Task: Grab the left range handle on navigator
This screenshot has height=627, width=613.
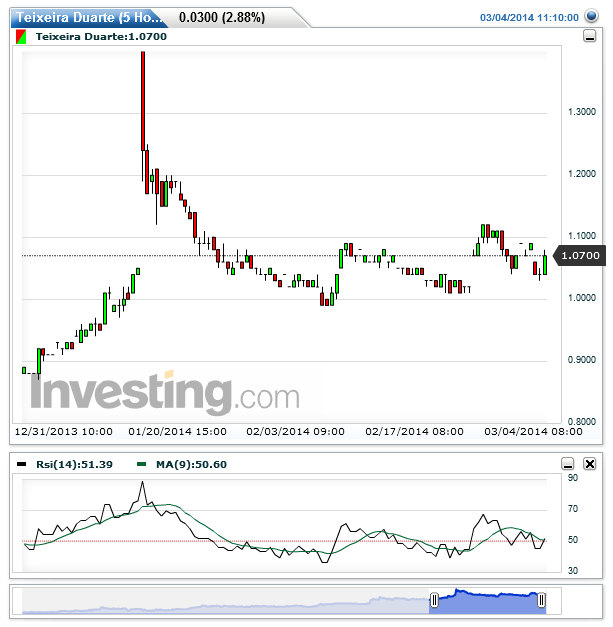Action: pos(434,600)
